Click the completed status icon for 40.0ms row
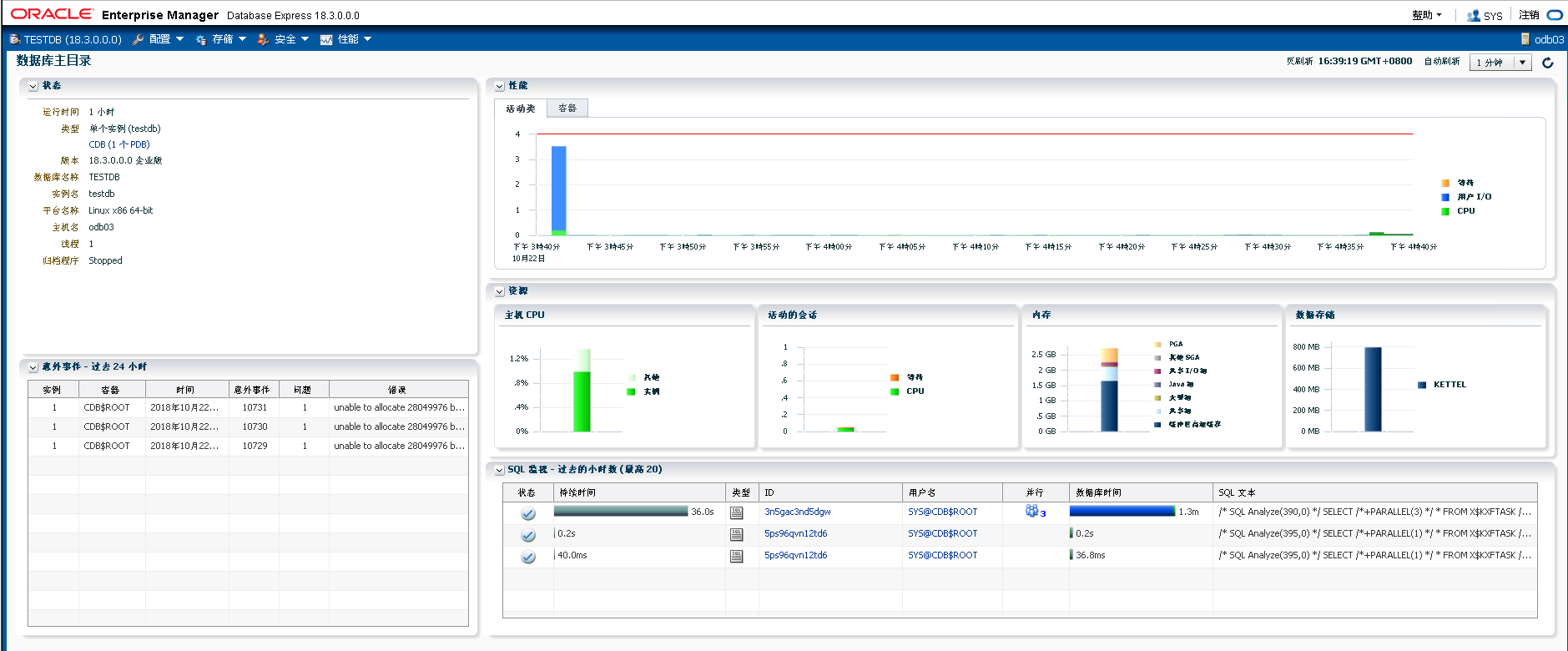Image resolution: width=1568 pixels, height=651 pixels. pyautogui.click(x=528, y=557)
